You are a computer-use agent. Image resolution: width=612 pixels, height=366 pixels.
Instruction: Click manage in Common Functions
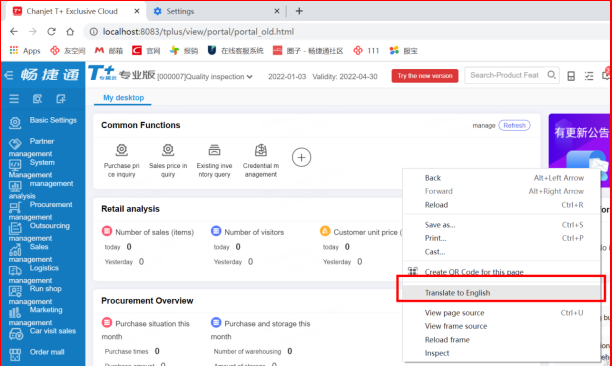(484, 125)
